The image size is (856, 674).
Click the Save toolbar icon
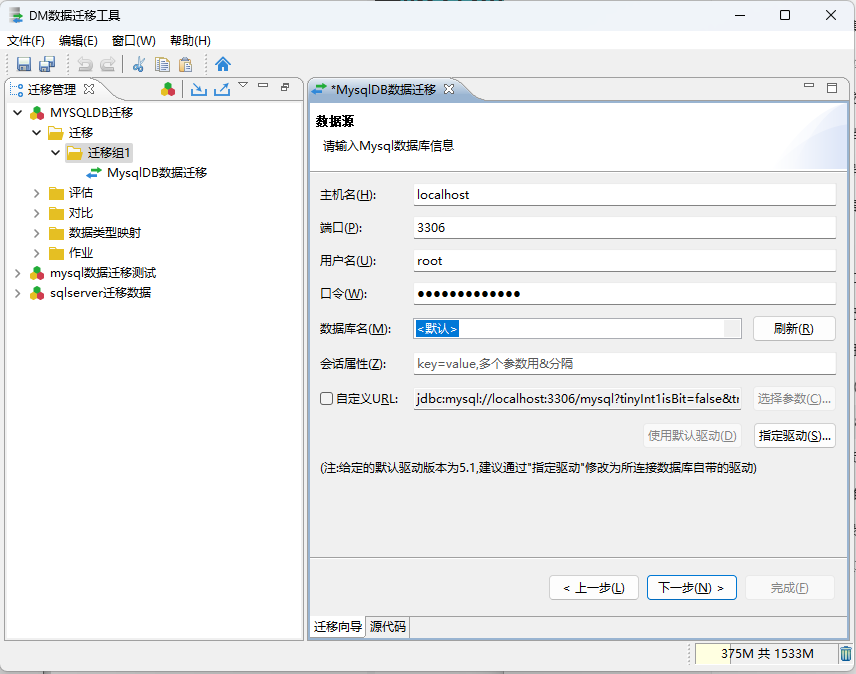point(23,64)
